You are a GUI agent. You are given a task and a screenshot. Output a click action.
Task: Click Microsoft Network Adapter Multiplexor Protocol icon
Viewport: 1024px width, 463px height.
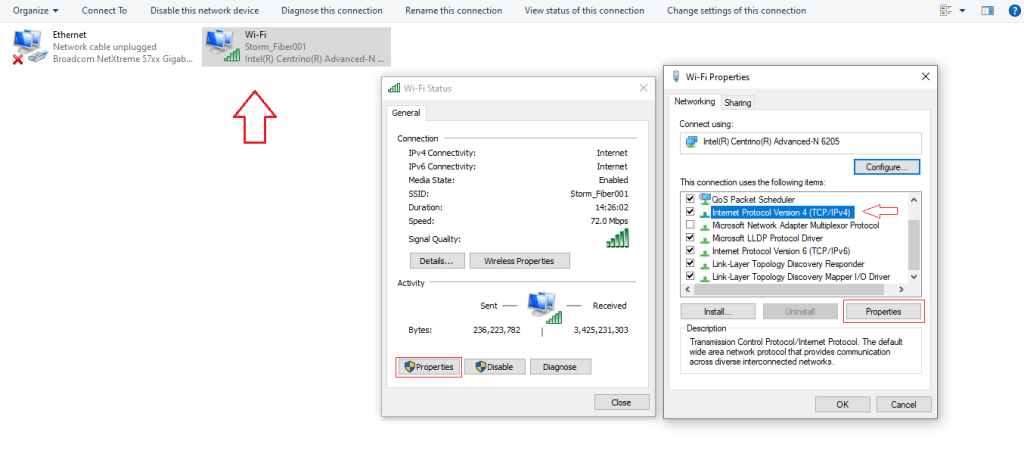coord(705,225)
